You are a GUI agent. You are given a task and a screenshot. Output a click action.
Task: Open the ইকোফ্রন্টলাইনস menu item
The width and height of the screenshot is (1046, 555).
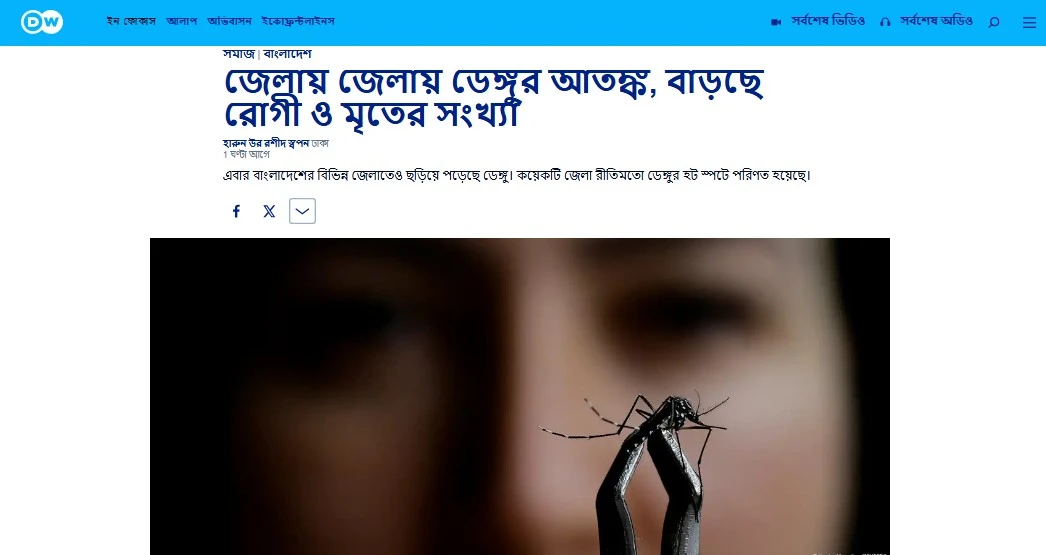[298, 21]
